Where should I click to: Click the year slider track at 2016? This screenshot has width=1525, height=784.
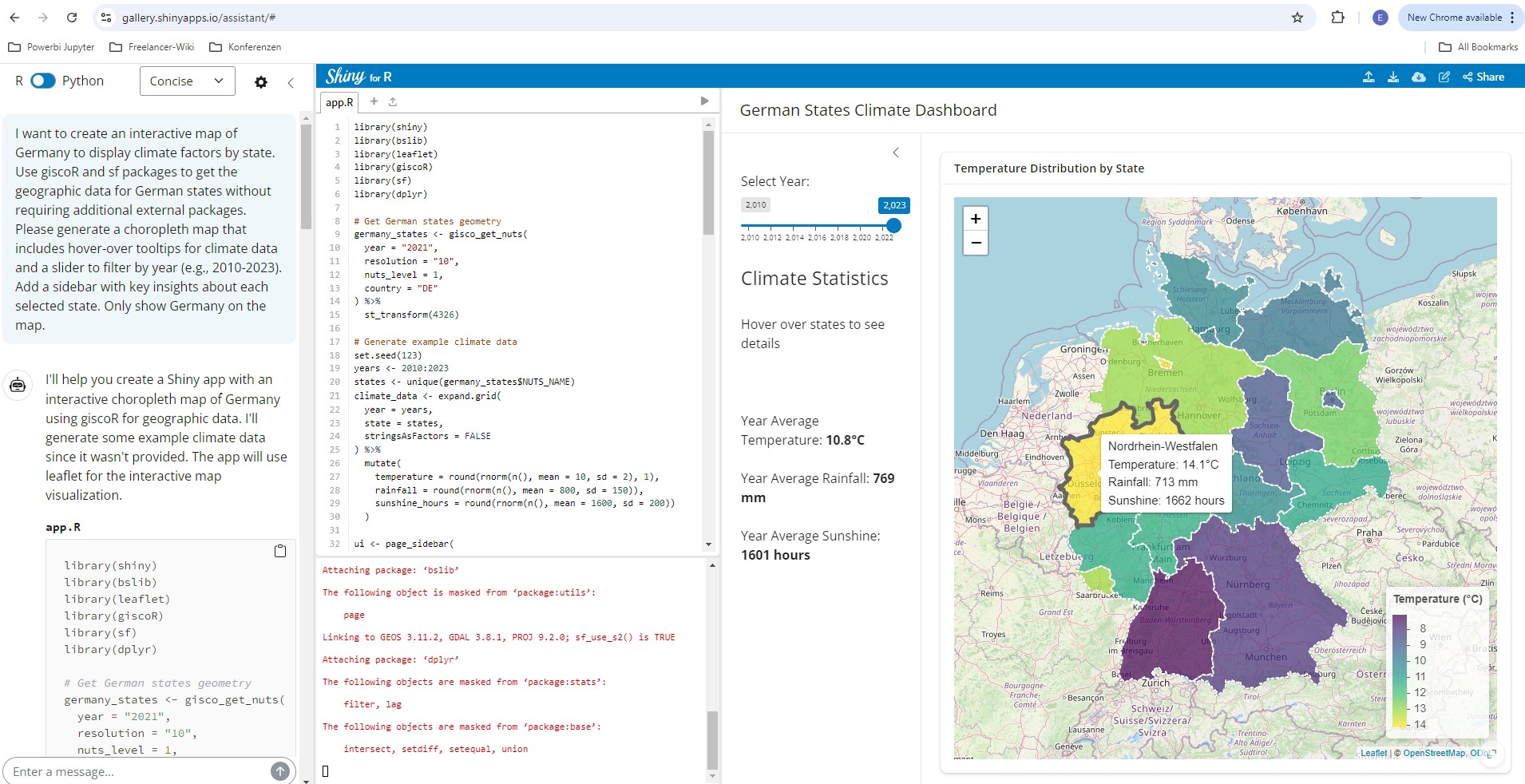[817, 226]
